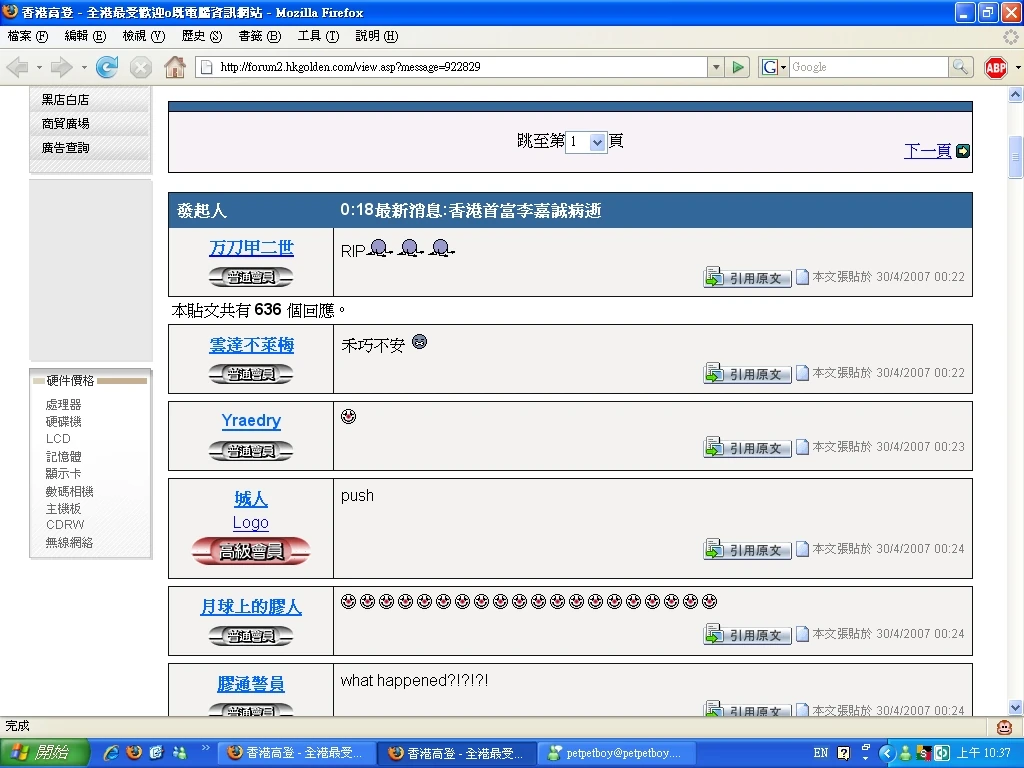Open user profile Yraedry
Image resolution: width=1024 pixels, height=768 pixels.
tap(251, 421)
